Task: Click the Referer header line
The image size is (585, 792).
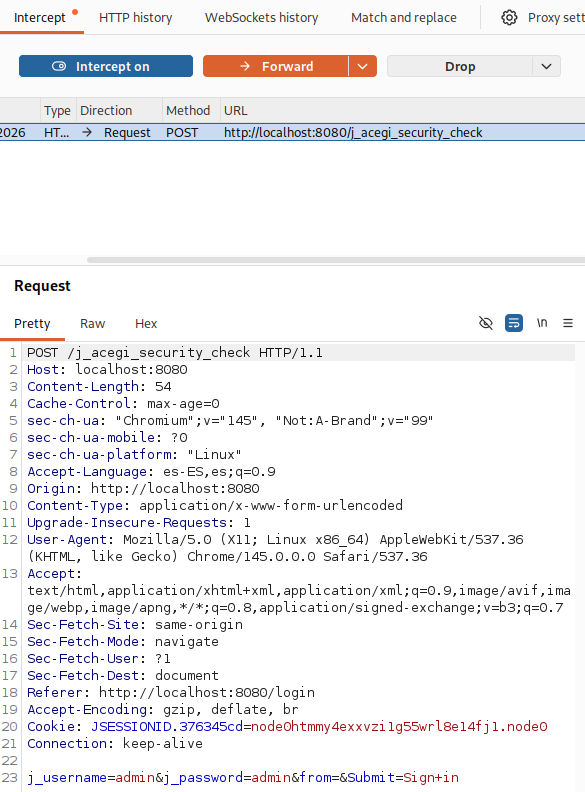Action: point(171,692)
